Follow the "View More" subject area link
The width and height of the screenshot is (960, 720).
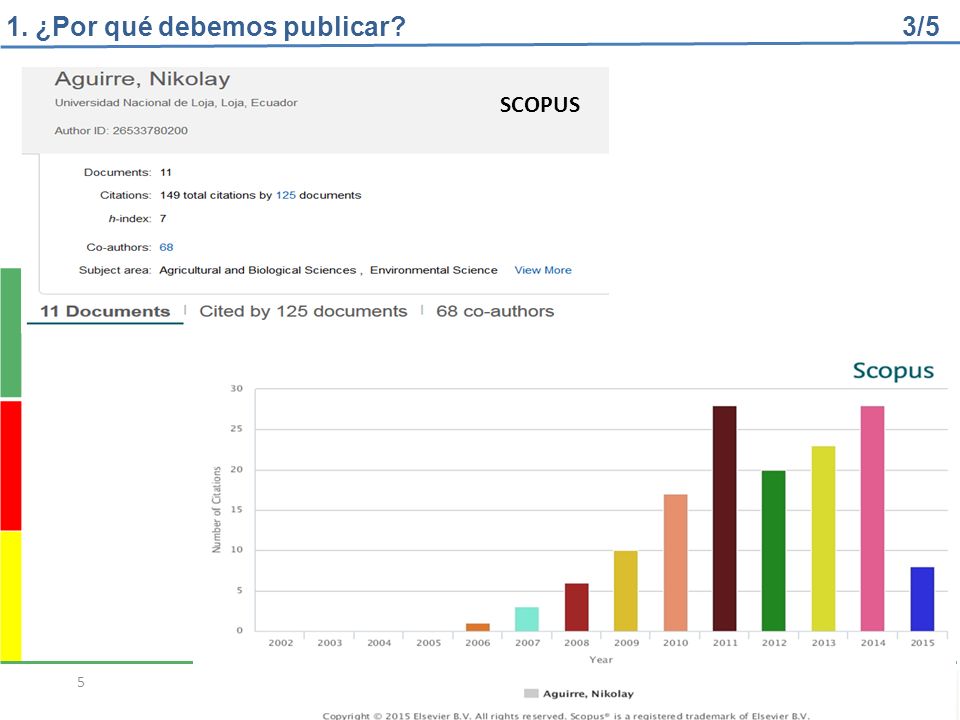coord(542,270)
